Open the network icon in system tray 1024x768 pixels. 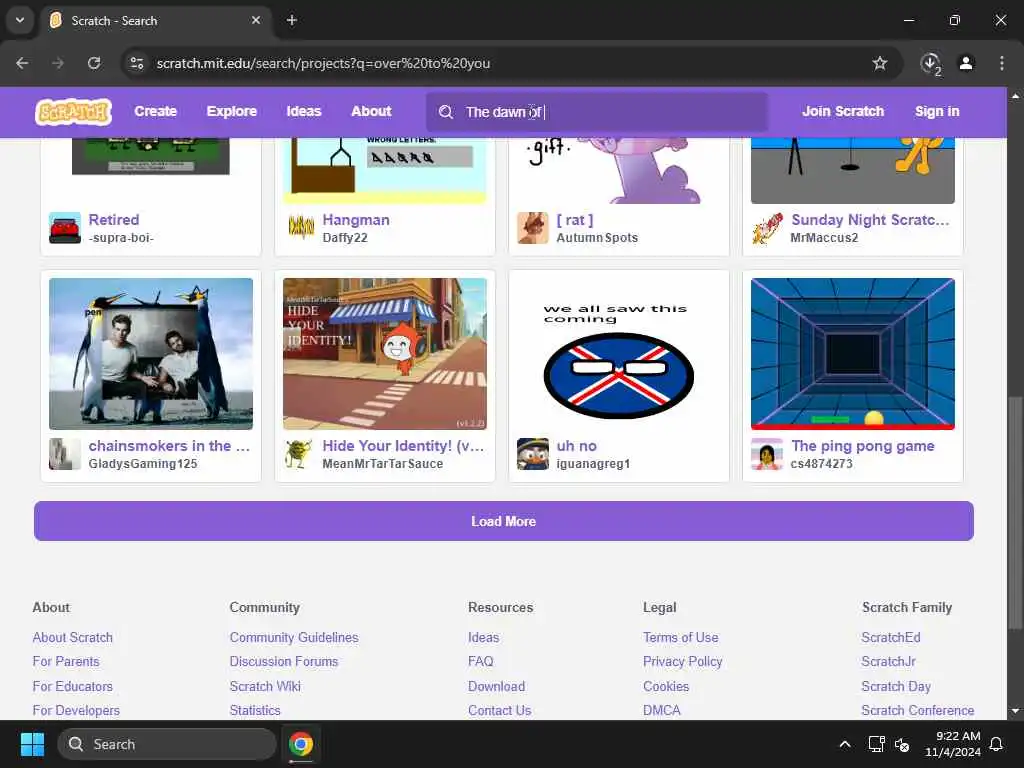pos(876,744)
